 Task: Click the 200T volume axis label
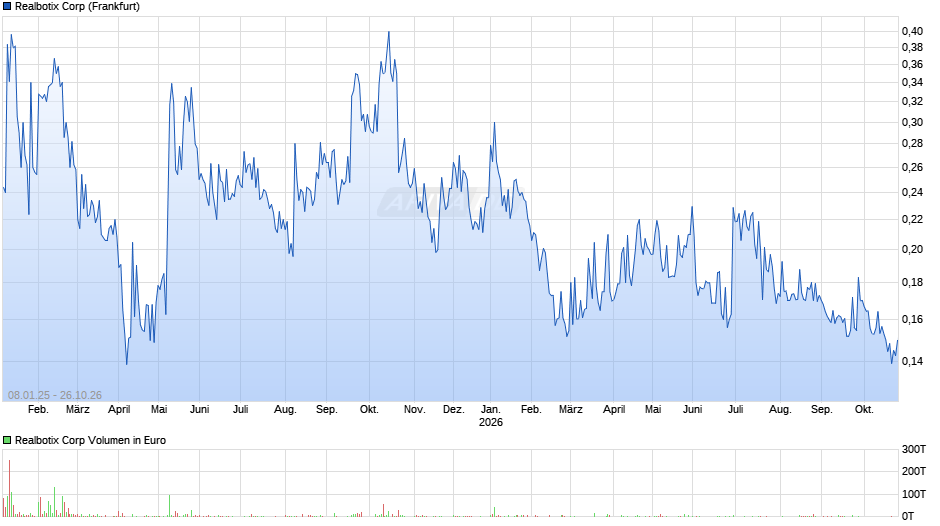tap(914, 471)
